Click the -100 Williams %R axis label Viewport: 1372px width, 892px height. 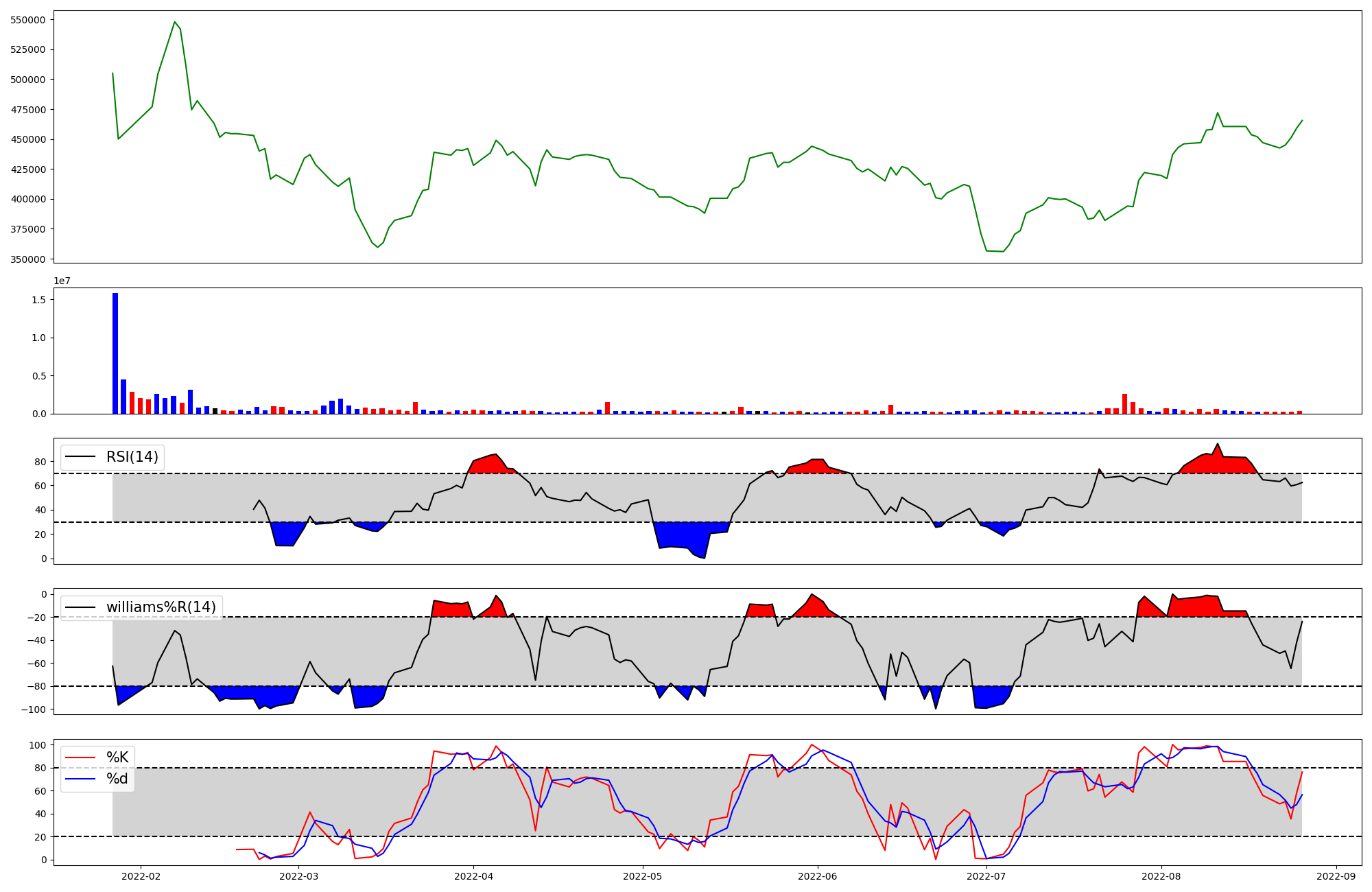pyautogui.click(x=33, y=709)
